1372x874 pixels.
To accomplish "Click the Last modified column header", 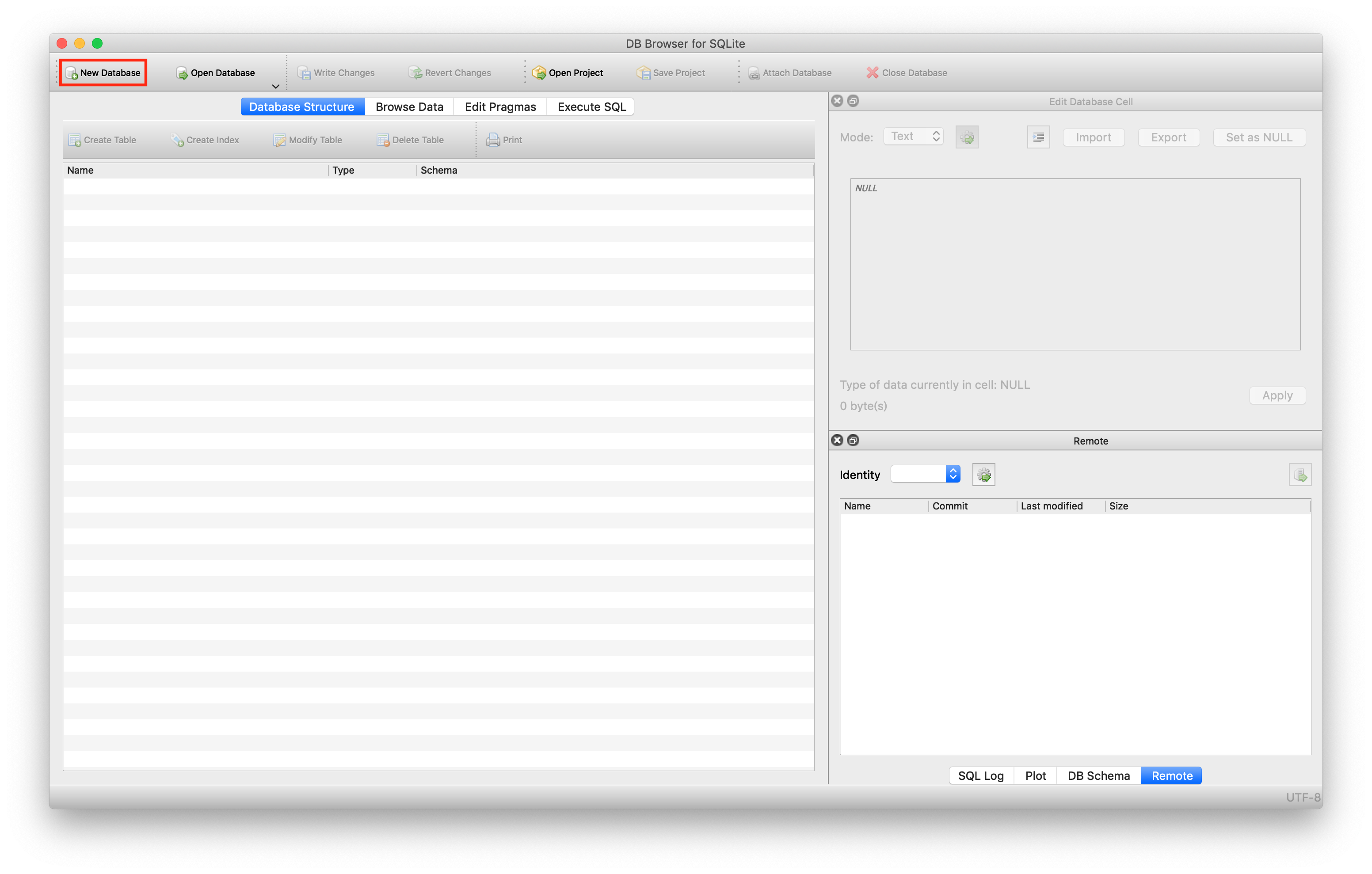I will point(1061,506).
